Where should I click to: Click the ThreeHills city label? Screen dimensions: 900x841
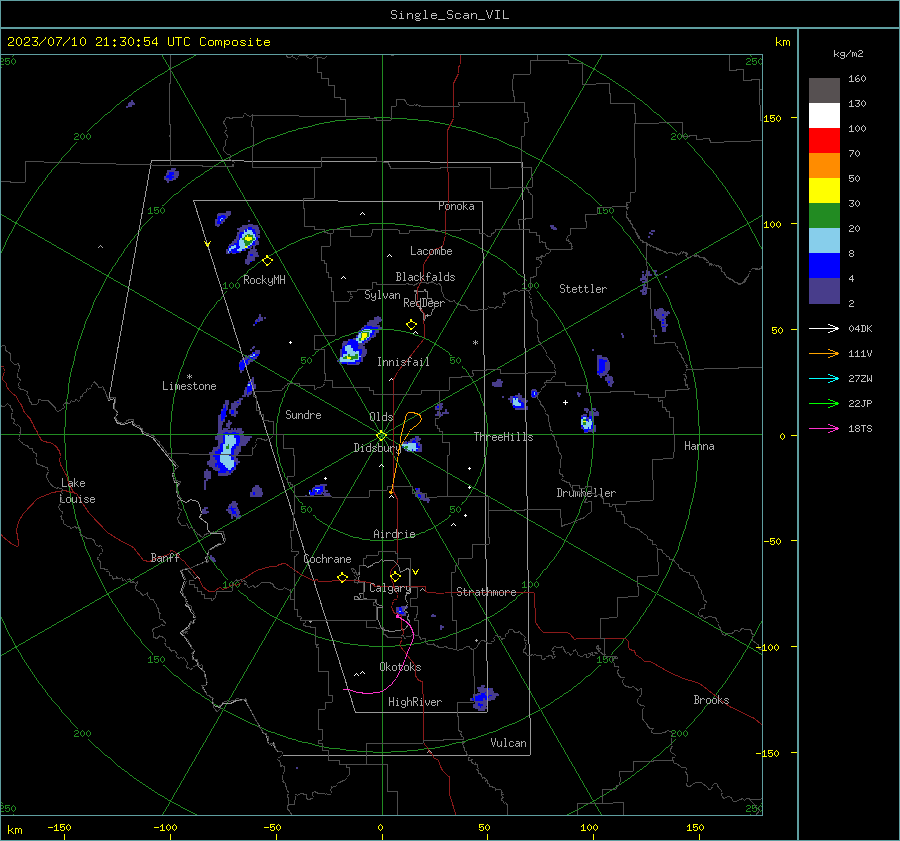(503, 437)
